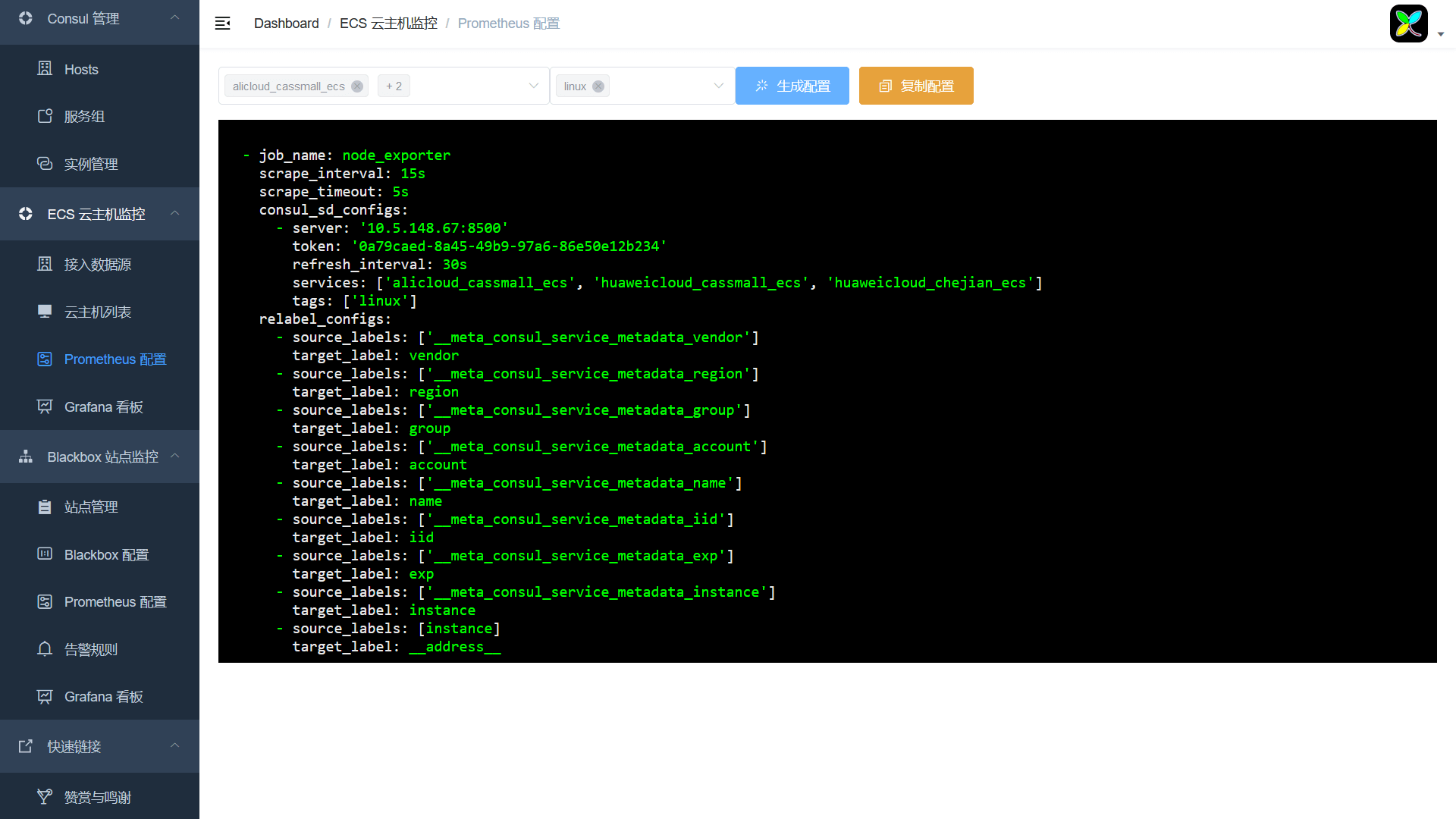Open Grafana 看板 under ECS section

(x=104, y=407)
